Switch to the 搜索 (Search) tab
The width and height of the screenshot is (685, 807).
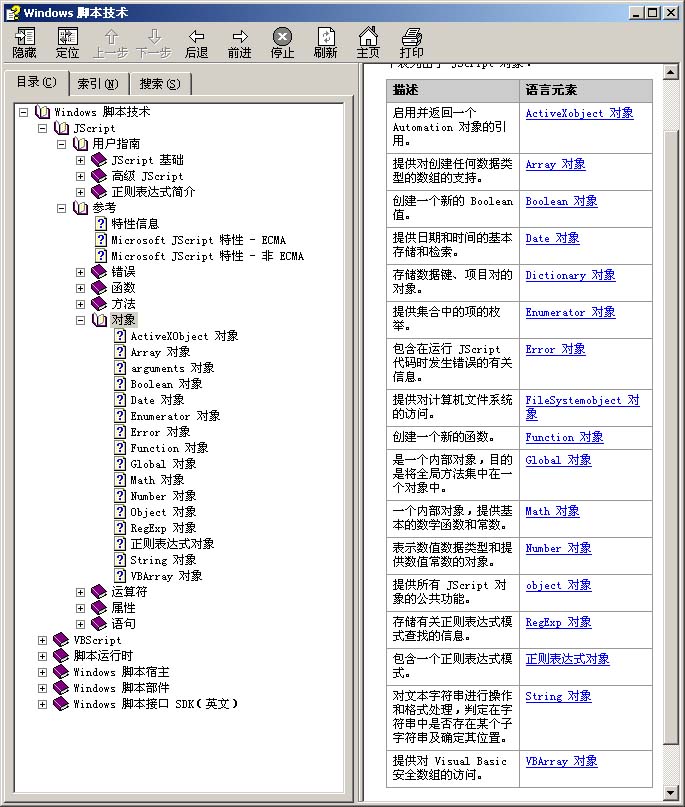(160, 84)
